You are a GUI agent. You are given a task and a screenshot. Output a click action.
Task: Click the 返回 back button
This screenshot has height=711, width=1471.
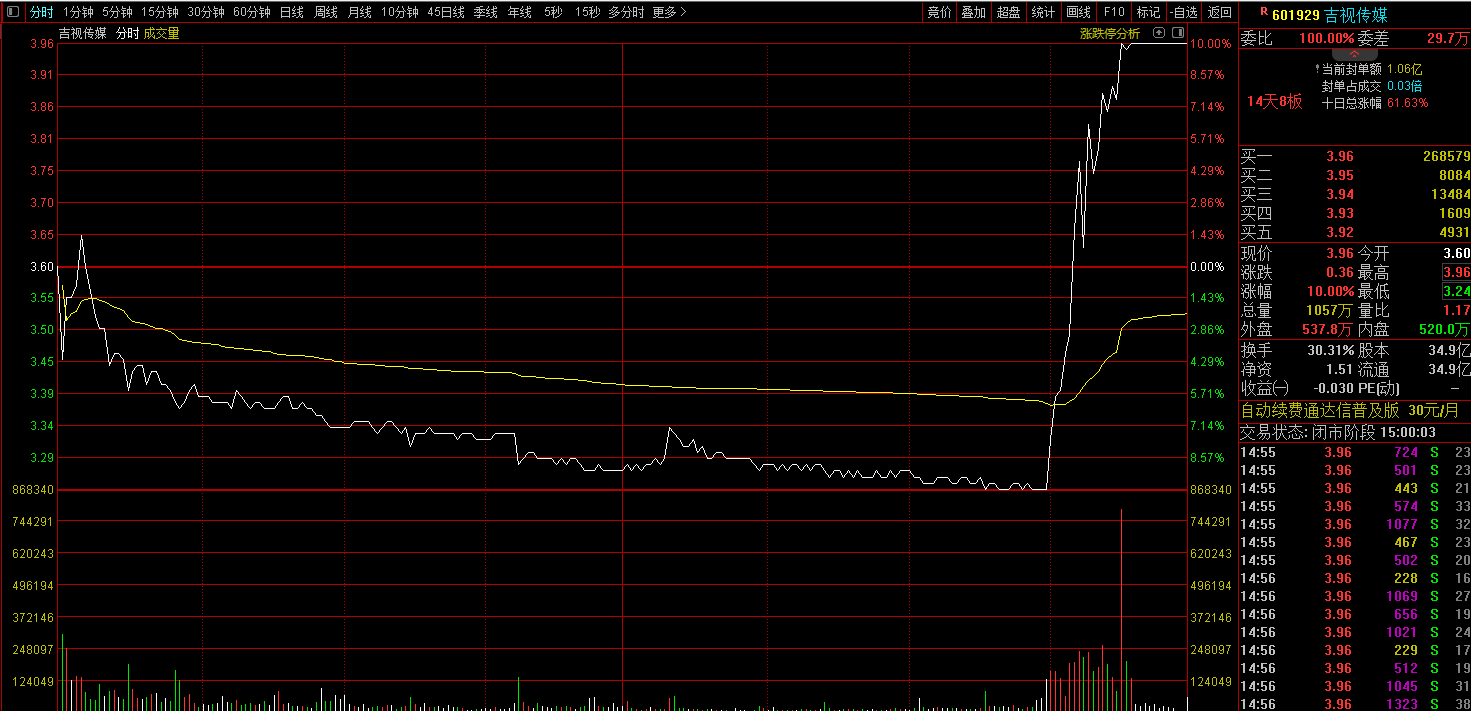(x=1219, y=12)
